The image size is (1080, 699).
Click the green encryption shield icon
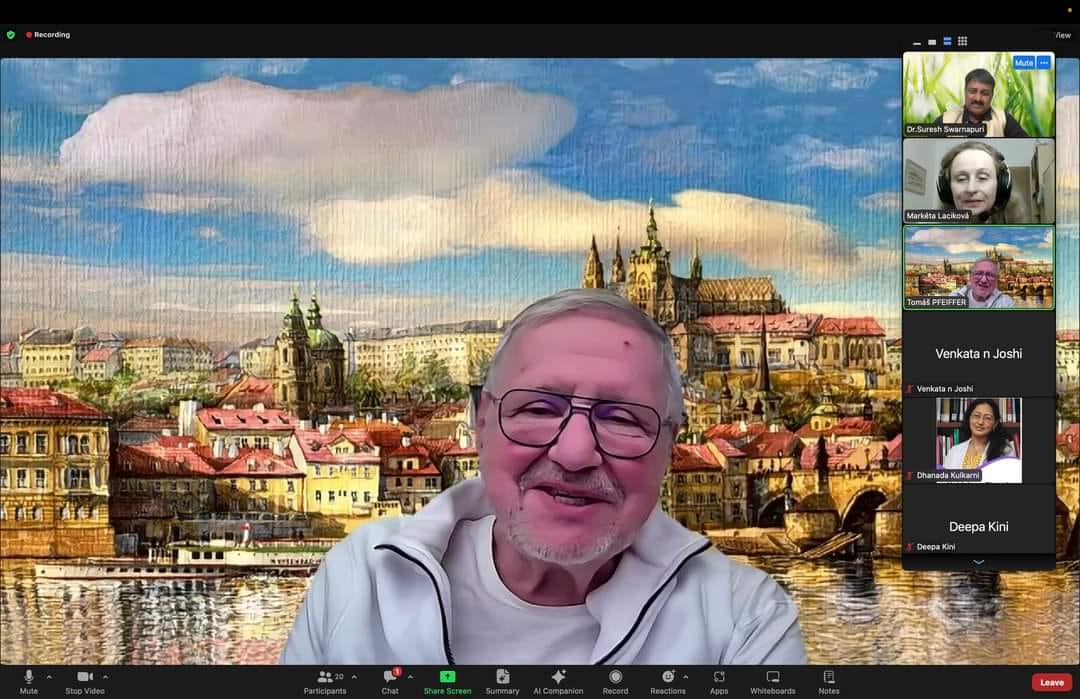pos(11,34)
